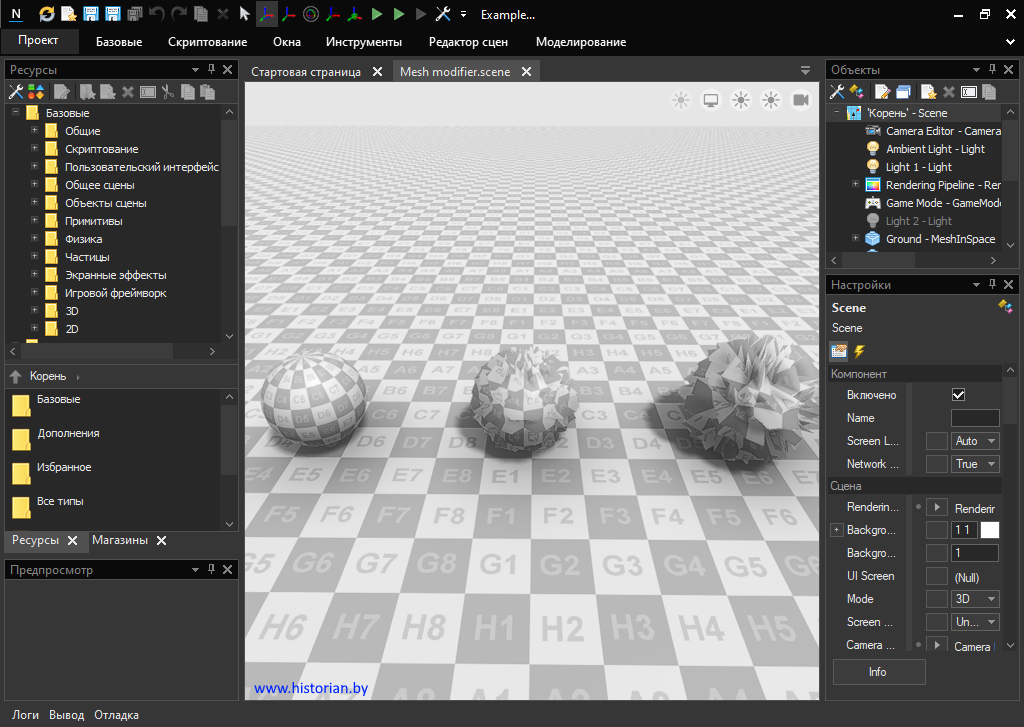
Task: Click the green Play button in toolbar
Action: coord(377,14)
